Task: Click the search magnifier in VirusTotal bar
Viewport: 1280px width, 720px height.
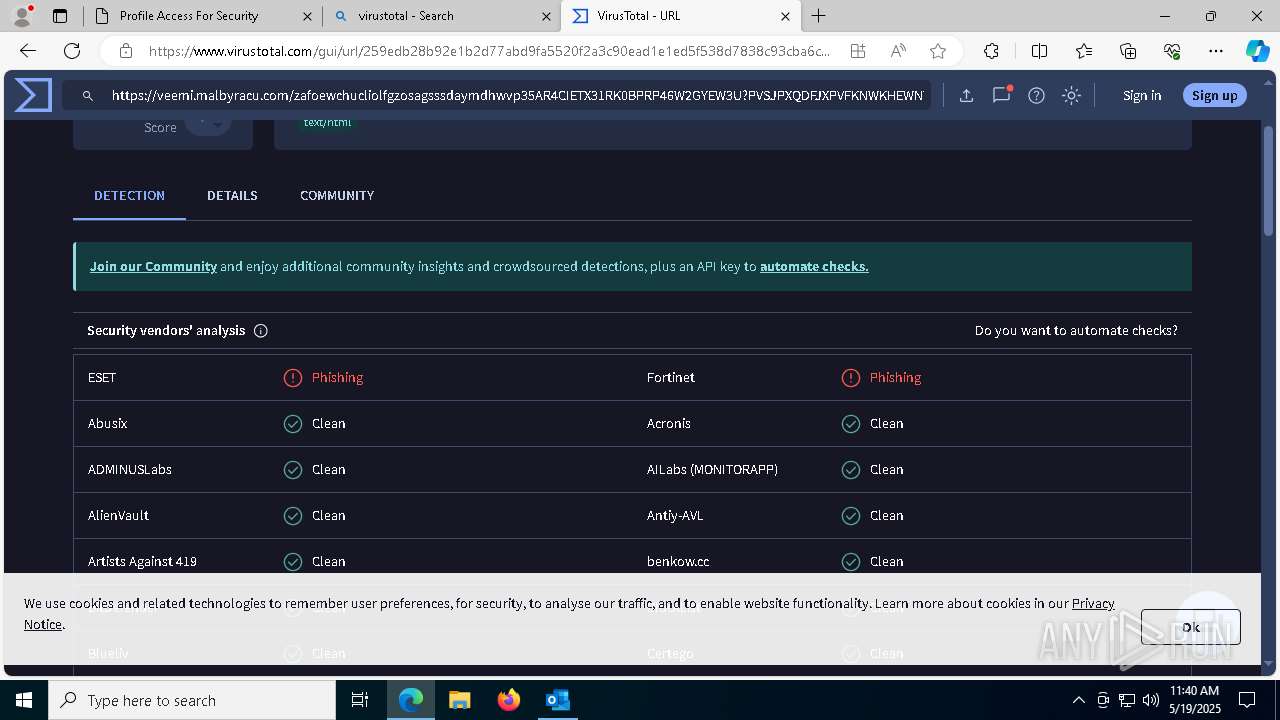Action: coord(88,95)
